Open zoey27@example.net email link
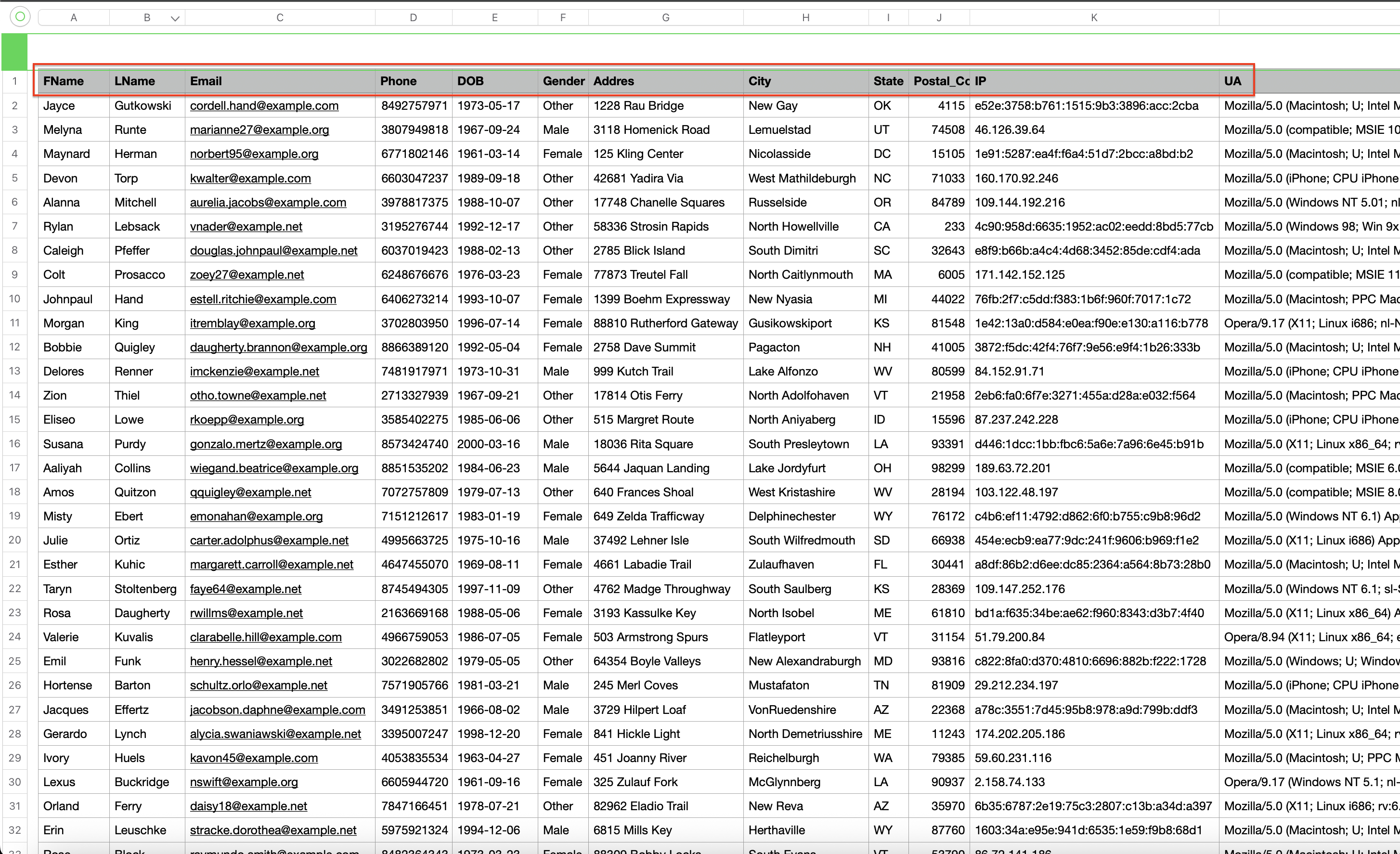This screenshot has width=1400, height=854. coord(246,275)
